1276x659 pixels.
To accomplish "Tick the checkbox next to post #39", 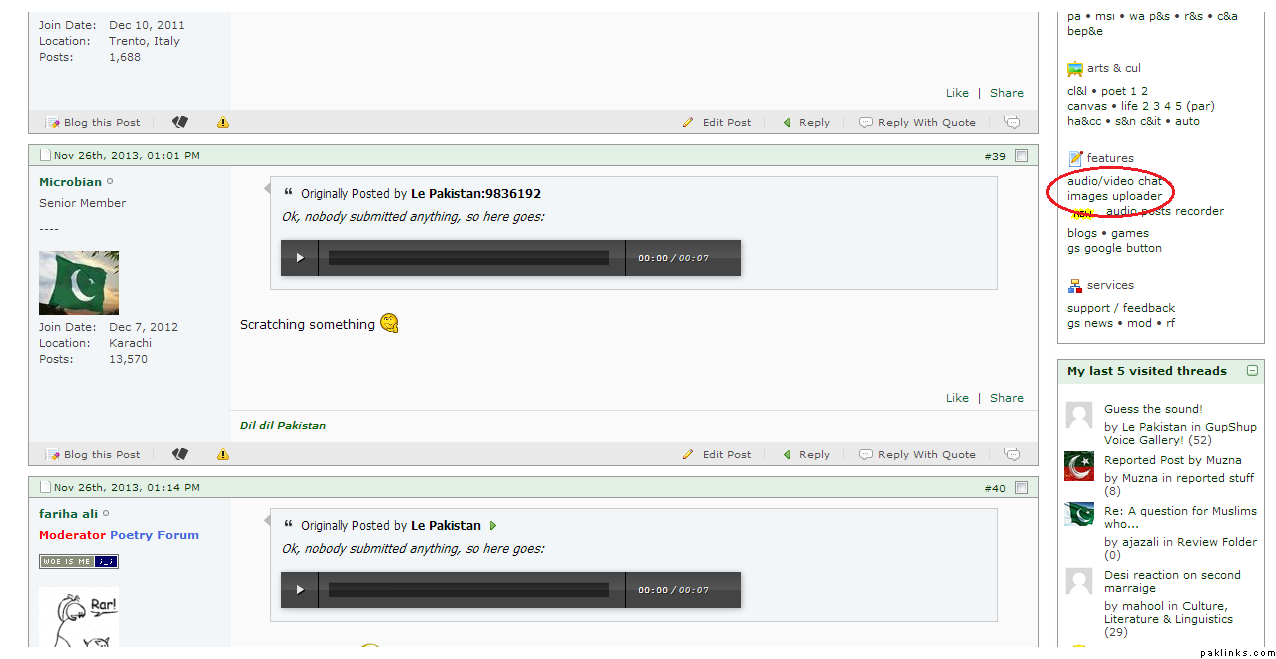I will [x=1021, y=156].
